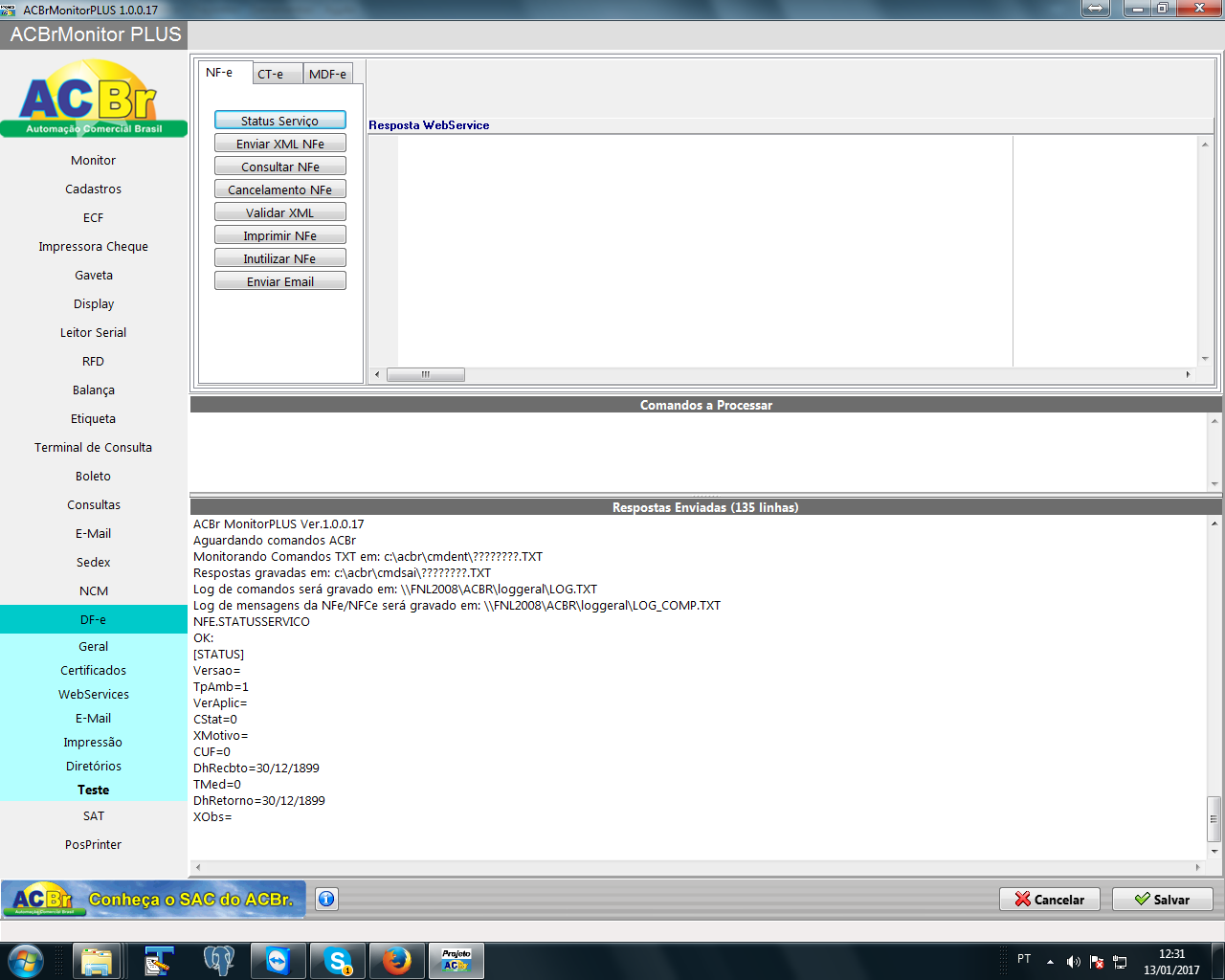Select DF-e Teste subsection
Screen dimensions: 1225x980
tap(94, 790)
